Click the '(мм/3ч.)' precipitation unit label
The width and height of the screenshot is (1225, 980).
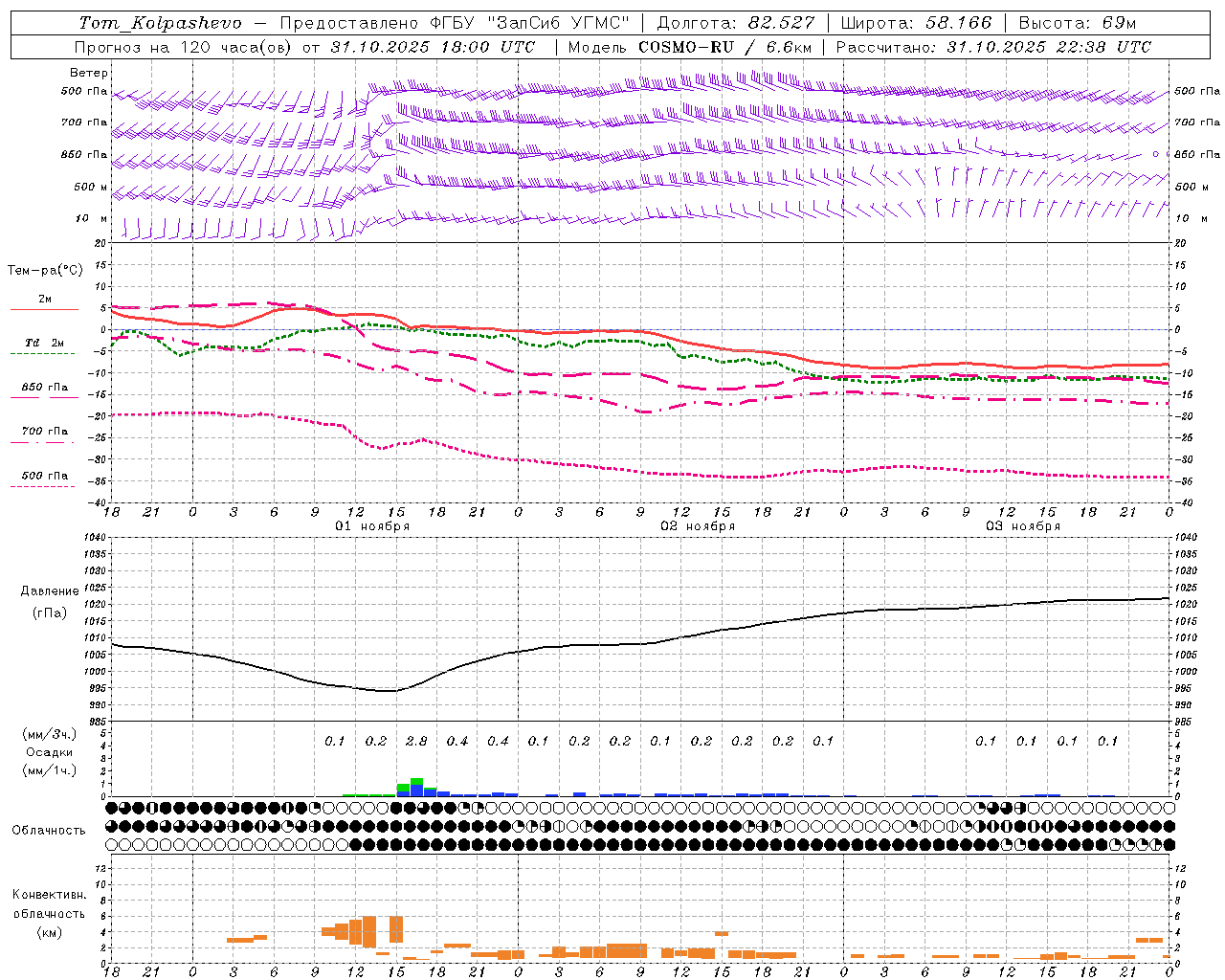(50, 734)
